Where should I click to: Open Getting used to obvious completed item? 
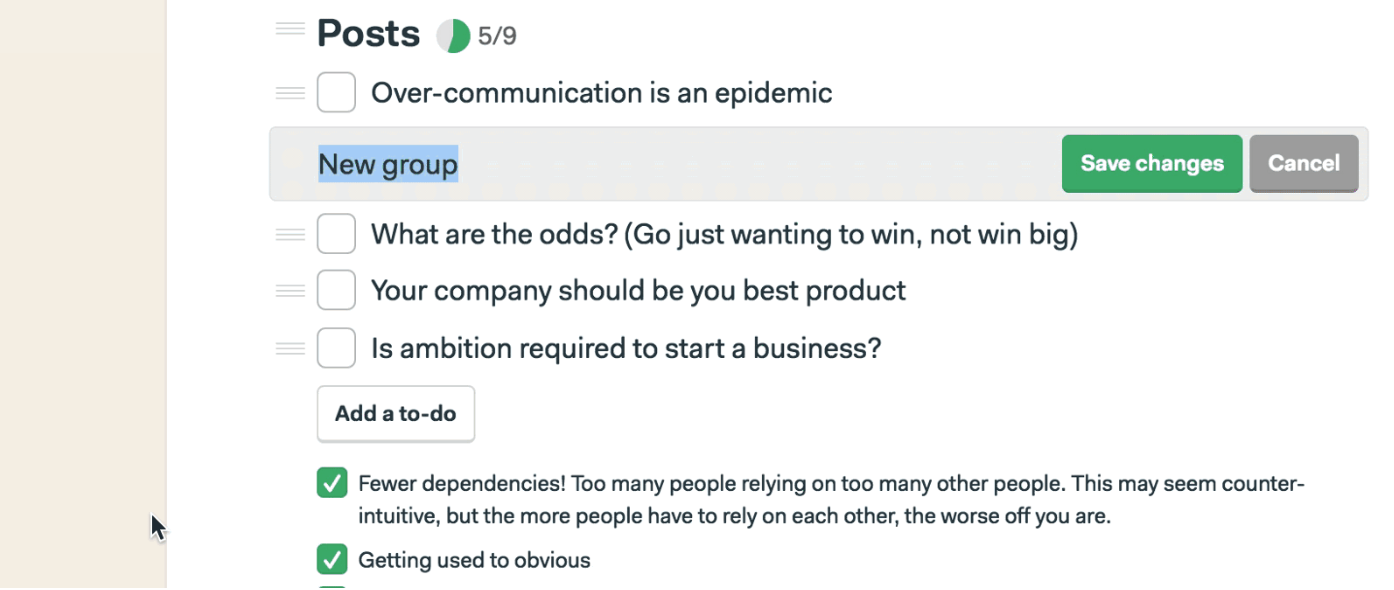[x=474, y=560]
